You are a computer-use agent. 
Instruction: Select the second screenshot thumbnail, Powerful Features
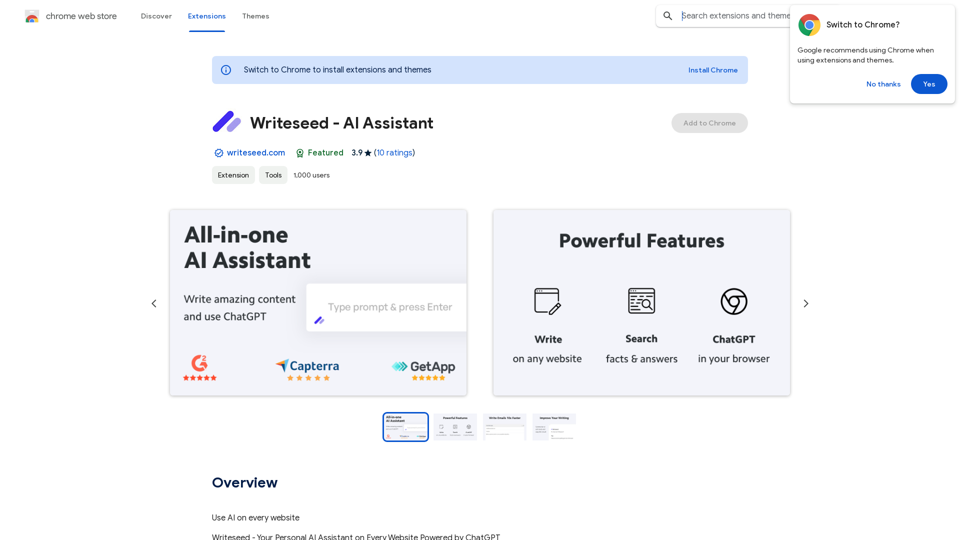(x=455, y=427)
